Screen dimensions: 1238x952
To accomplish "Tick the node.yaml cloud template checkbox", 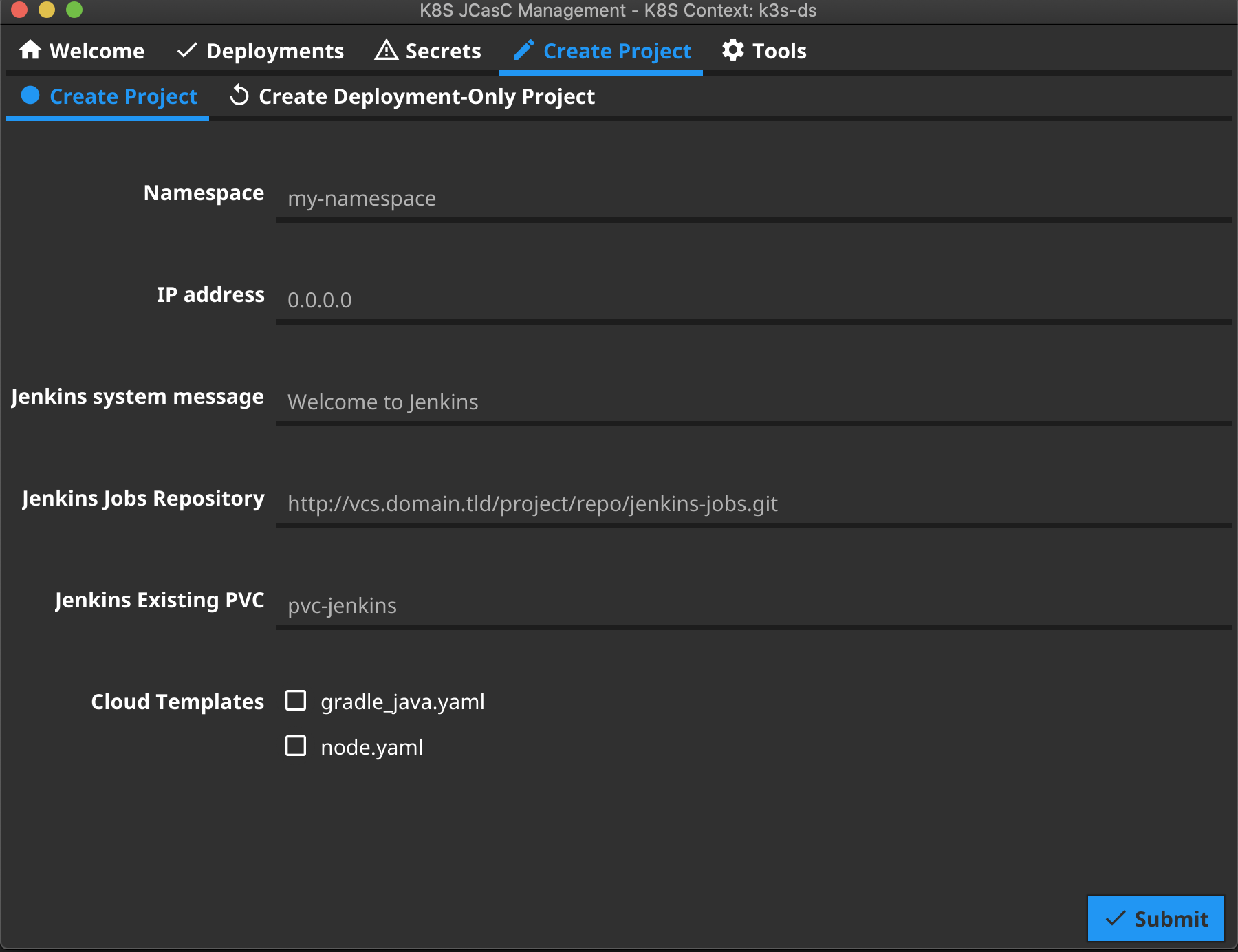I will point(296,746).
